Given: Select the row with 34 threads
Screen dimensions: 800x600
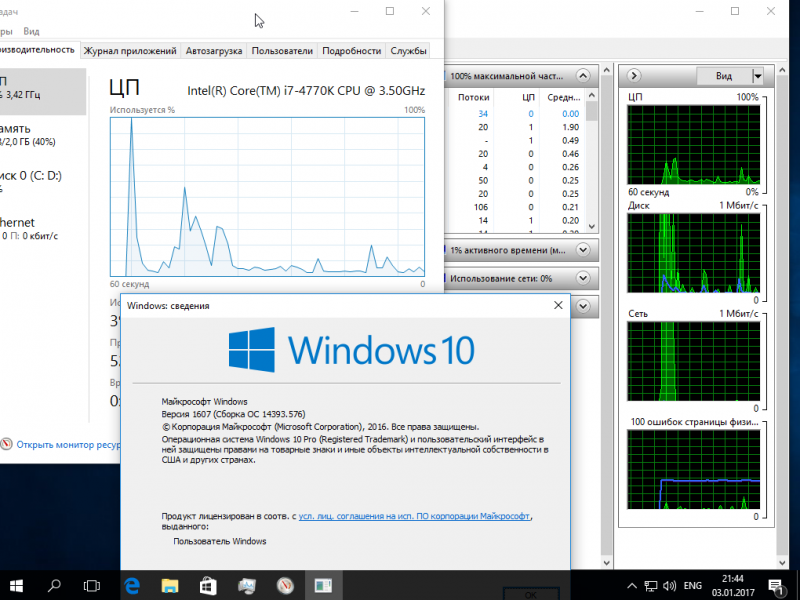Looking at the screenshot, I should click(515, 114).
